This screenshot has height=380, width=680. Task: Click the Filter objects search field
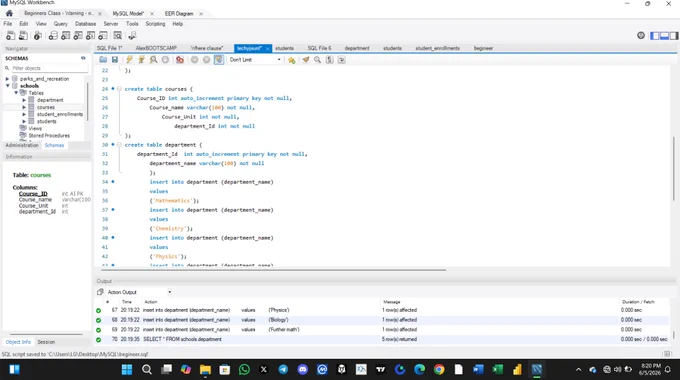pyautogui.click(x=49, y=68)
